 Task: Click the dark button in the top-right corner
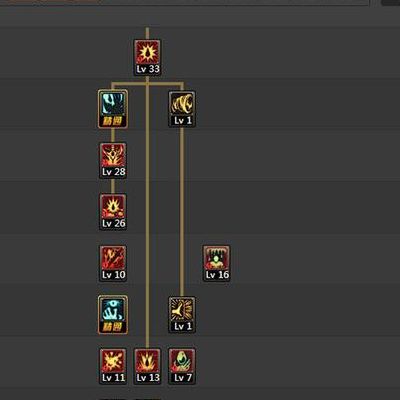391,2
